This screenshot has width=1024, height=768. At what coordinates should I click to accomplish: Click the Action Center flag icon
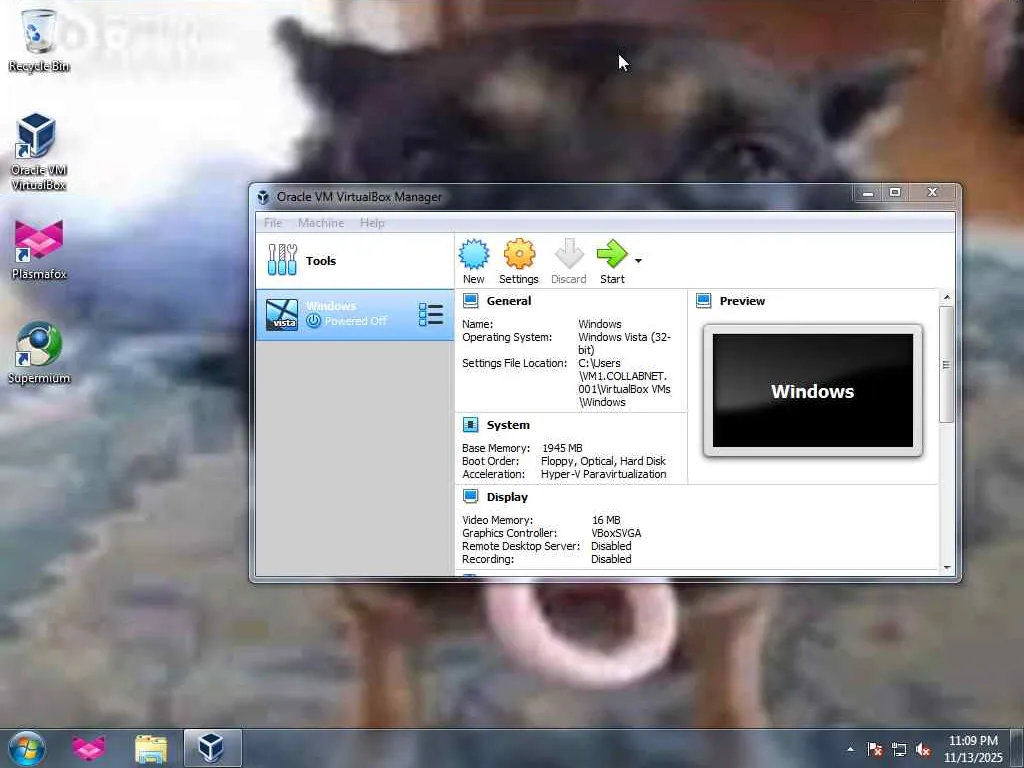875,749
